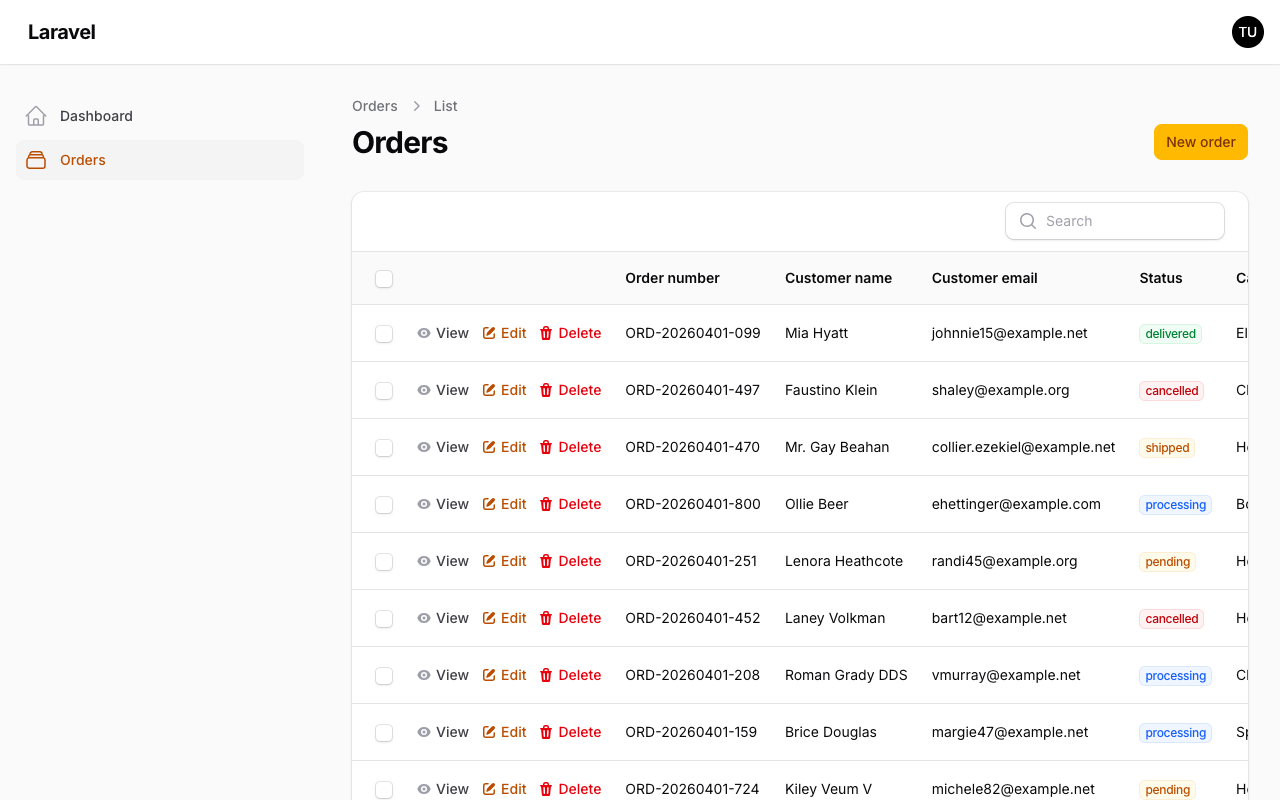Click the trash delete icon for Laney Volkman's order

pos(546,618)
